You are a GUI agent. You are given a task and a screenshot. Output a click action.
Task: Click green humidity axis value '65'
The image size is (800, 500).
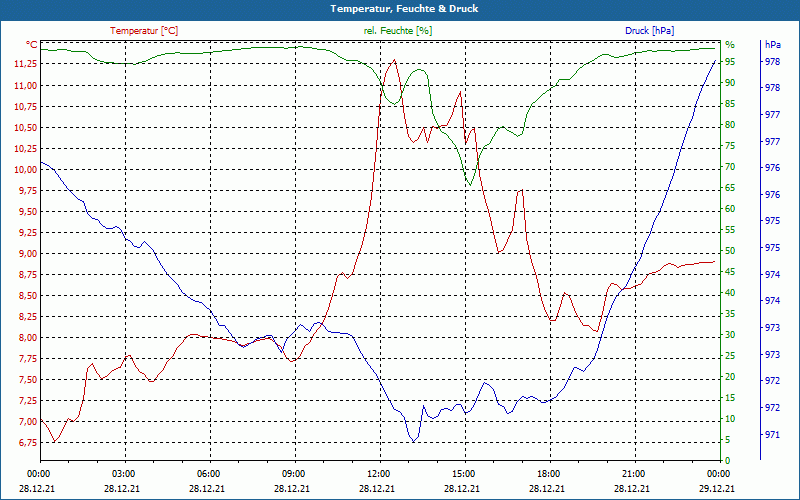(x=730, y=188)
